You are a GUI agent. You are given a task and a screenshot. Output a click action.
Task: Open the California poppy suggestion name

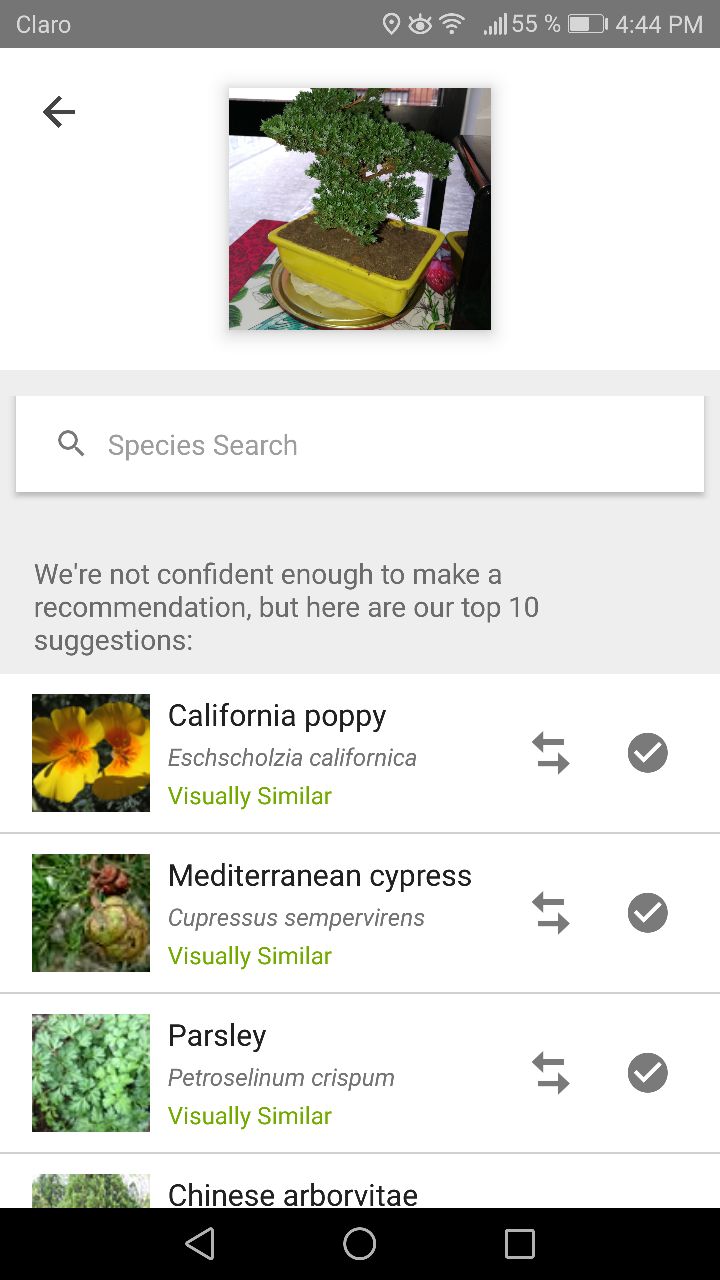coord(277,716)
